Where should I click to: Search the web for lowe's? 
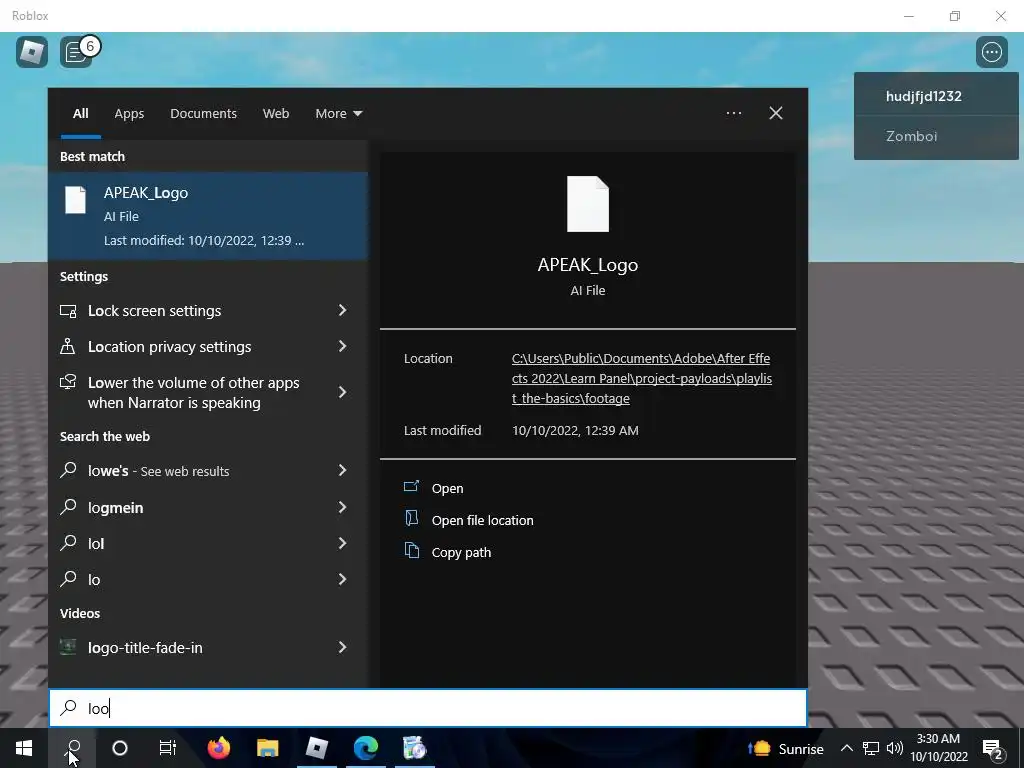pyautogui.click(x=195, y=471)
